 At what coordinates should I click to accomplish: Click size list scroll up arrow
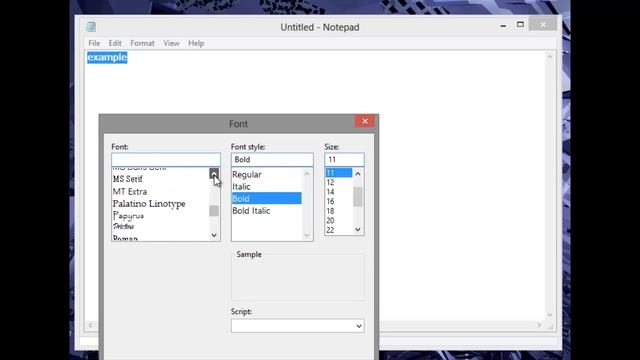(358, 174)
